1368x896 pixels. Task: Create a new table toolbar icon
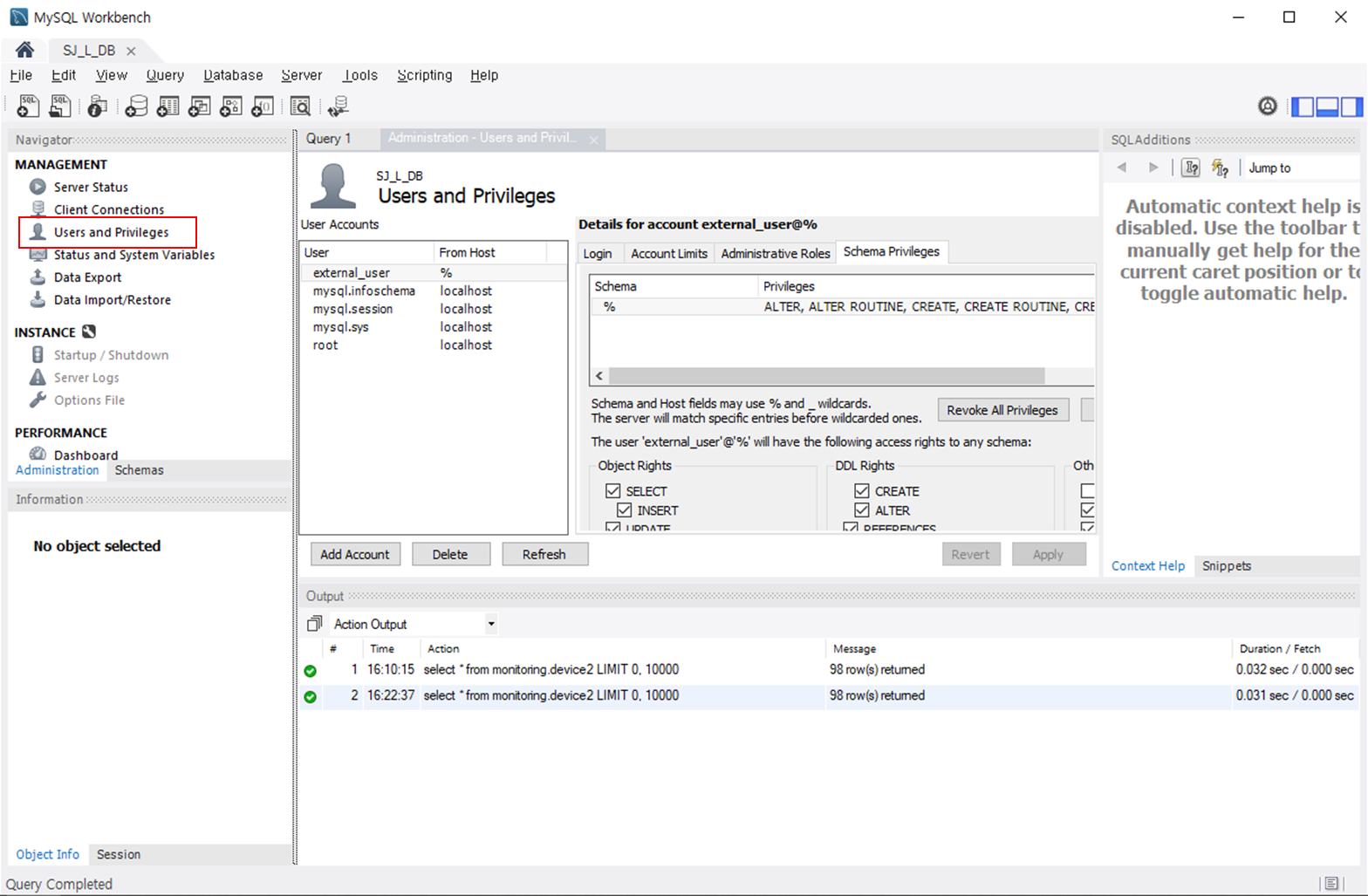[x=168, y=106]
